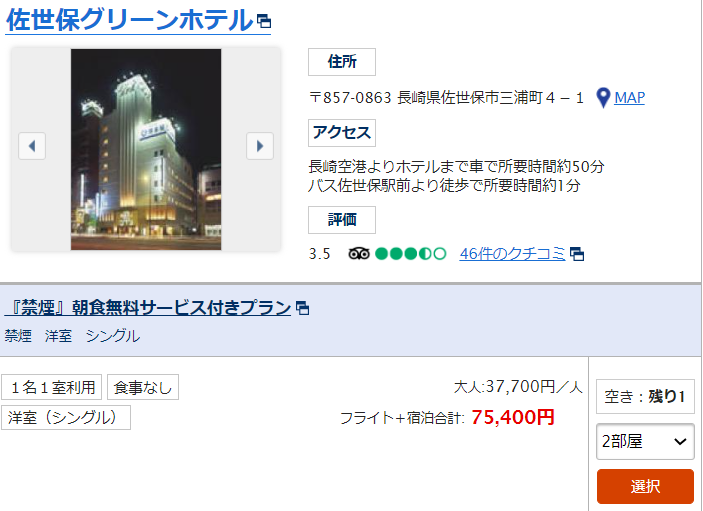Open the 46件のクチコミ reviews link
703x511 pixels.
click(512, 254)
